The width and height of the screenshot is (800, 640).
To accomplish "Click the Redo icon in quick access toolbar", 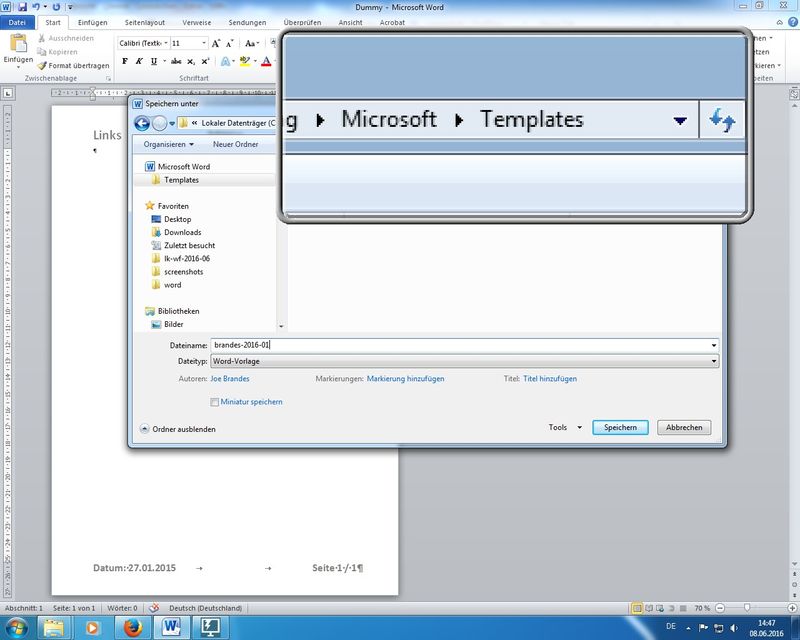I will [x=57, y=7].
